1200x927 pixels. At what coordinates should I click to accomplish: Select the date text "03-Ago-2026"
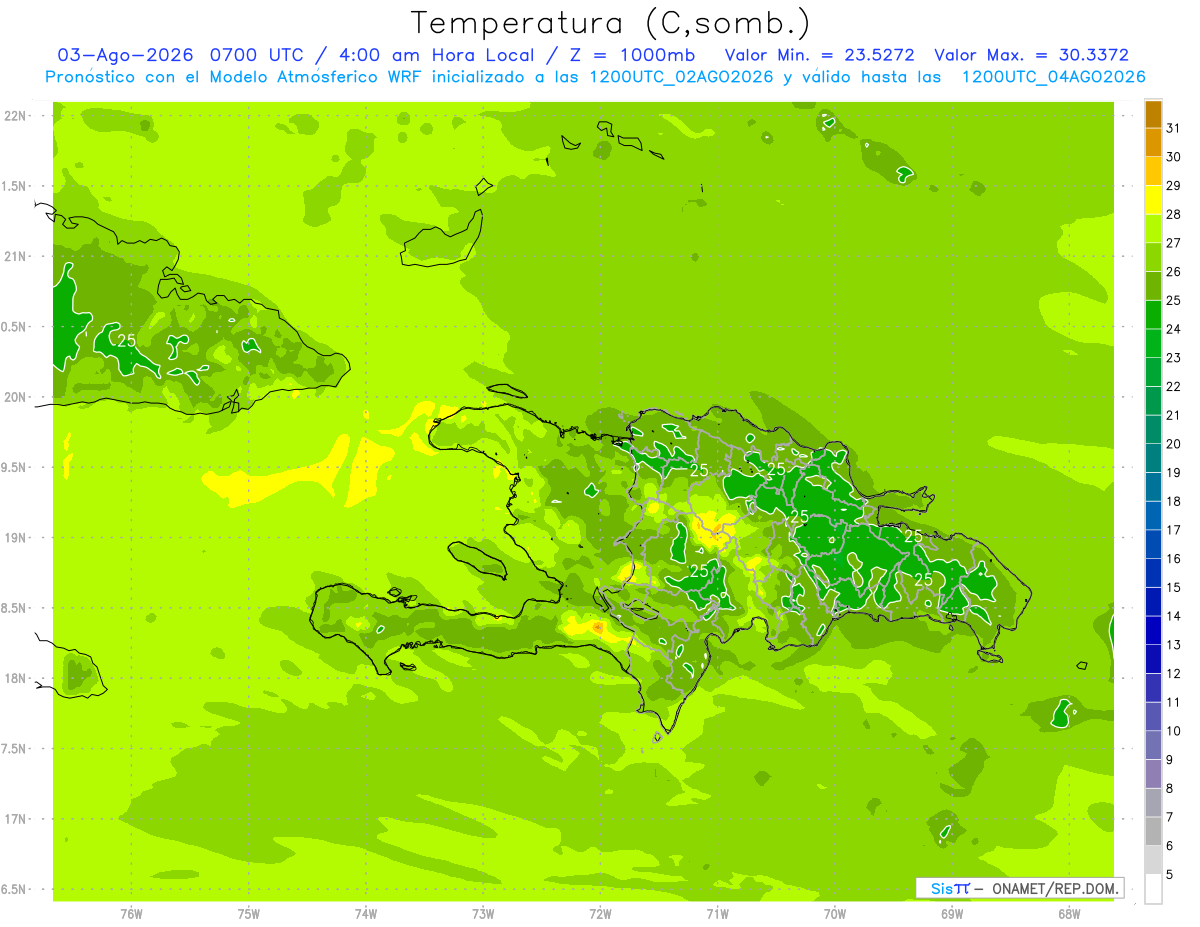coord(126,55)
